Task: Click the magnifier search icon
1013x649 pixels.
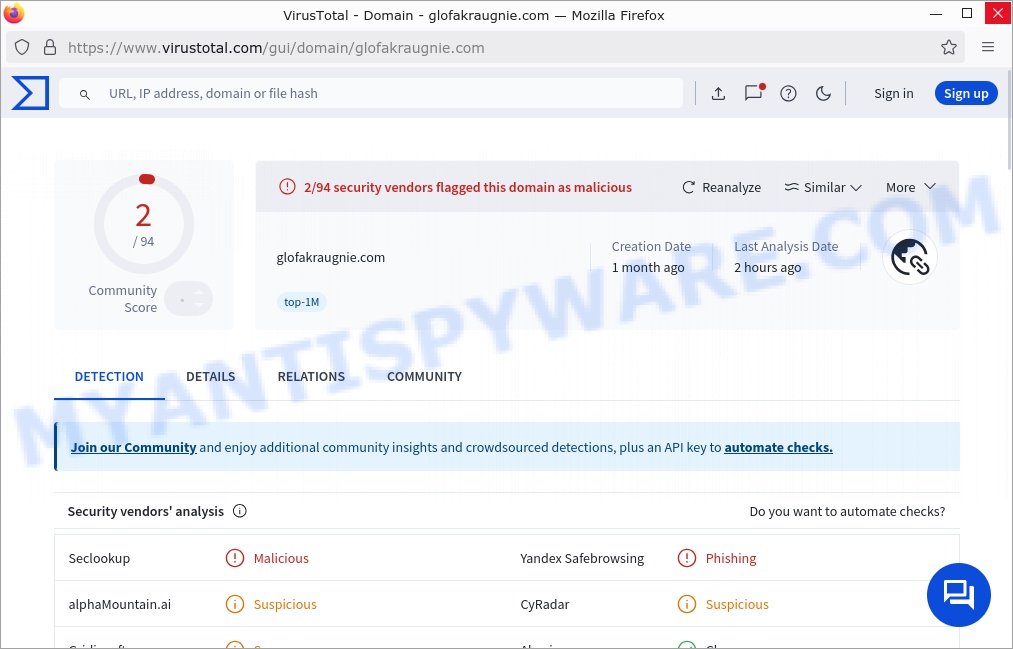Action: 85,94
